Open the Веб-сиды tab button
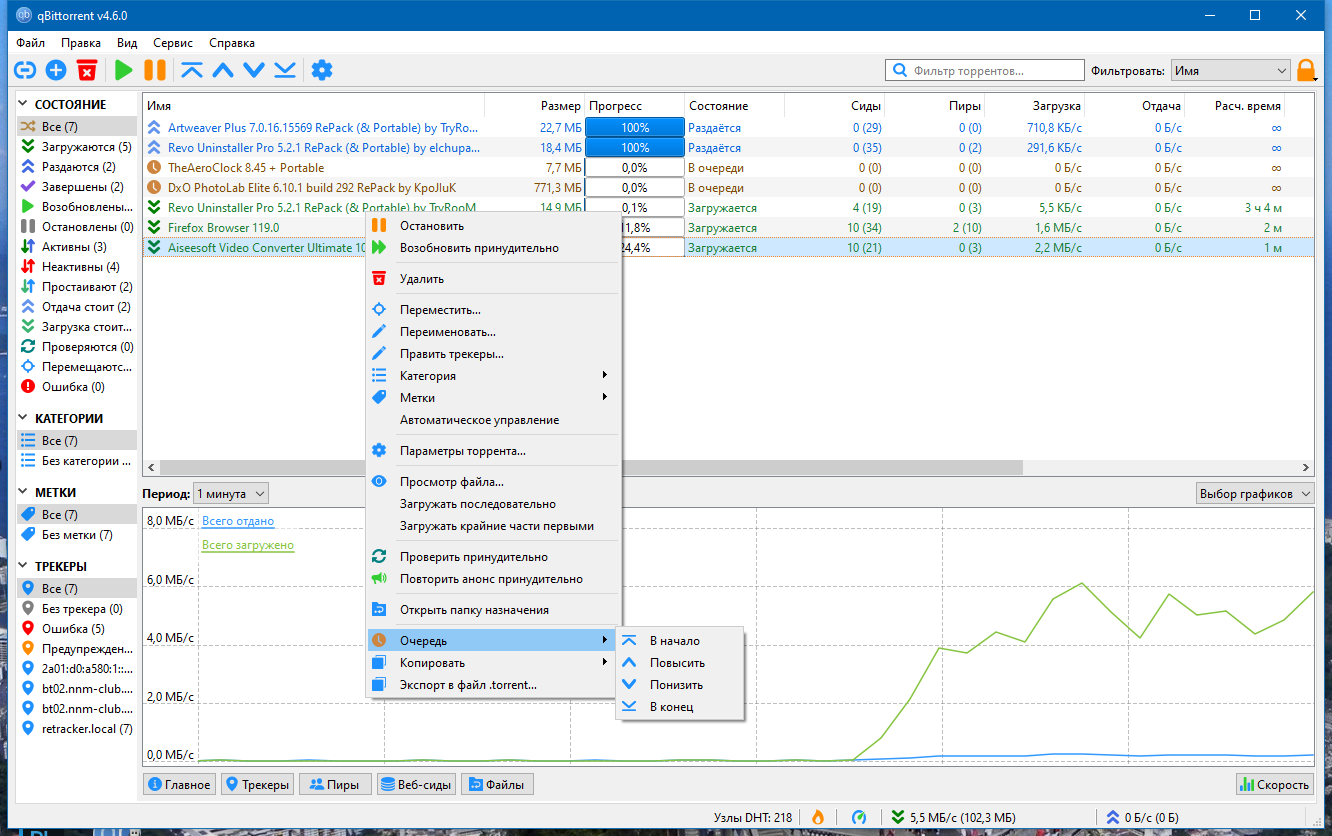This screenshot has width=1332, height=836. pos(416,785)
